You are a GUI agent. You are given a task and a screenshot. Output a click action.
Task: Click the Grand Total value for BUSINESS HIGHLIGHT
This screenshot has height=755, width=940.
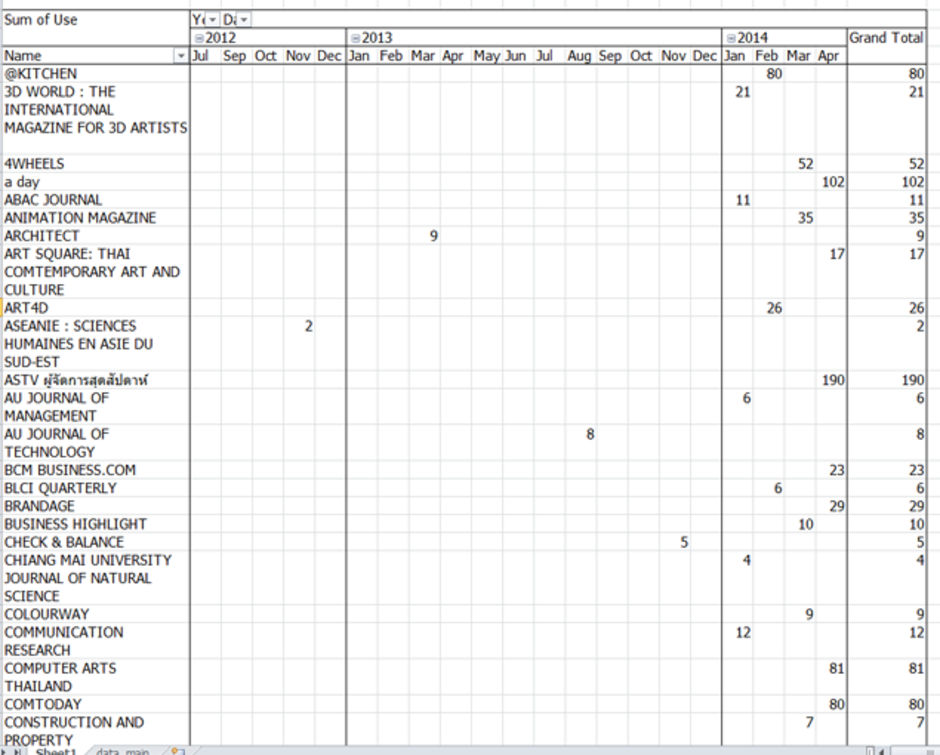pyautogui.click(x=916, y=524)
